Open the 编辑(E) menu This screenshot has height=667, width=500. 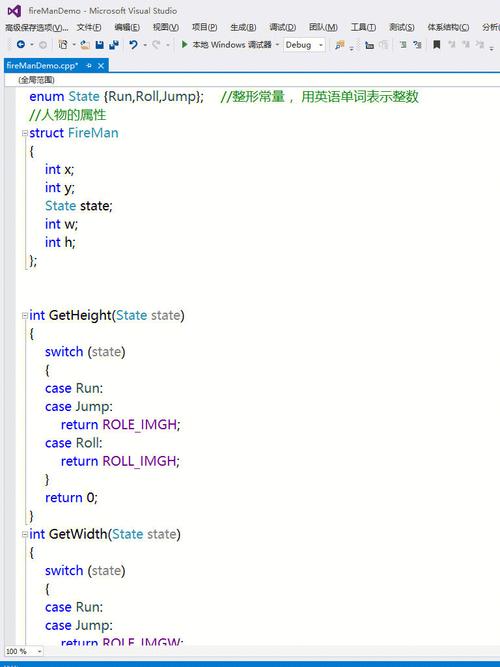(127, 27)
